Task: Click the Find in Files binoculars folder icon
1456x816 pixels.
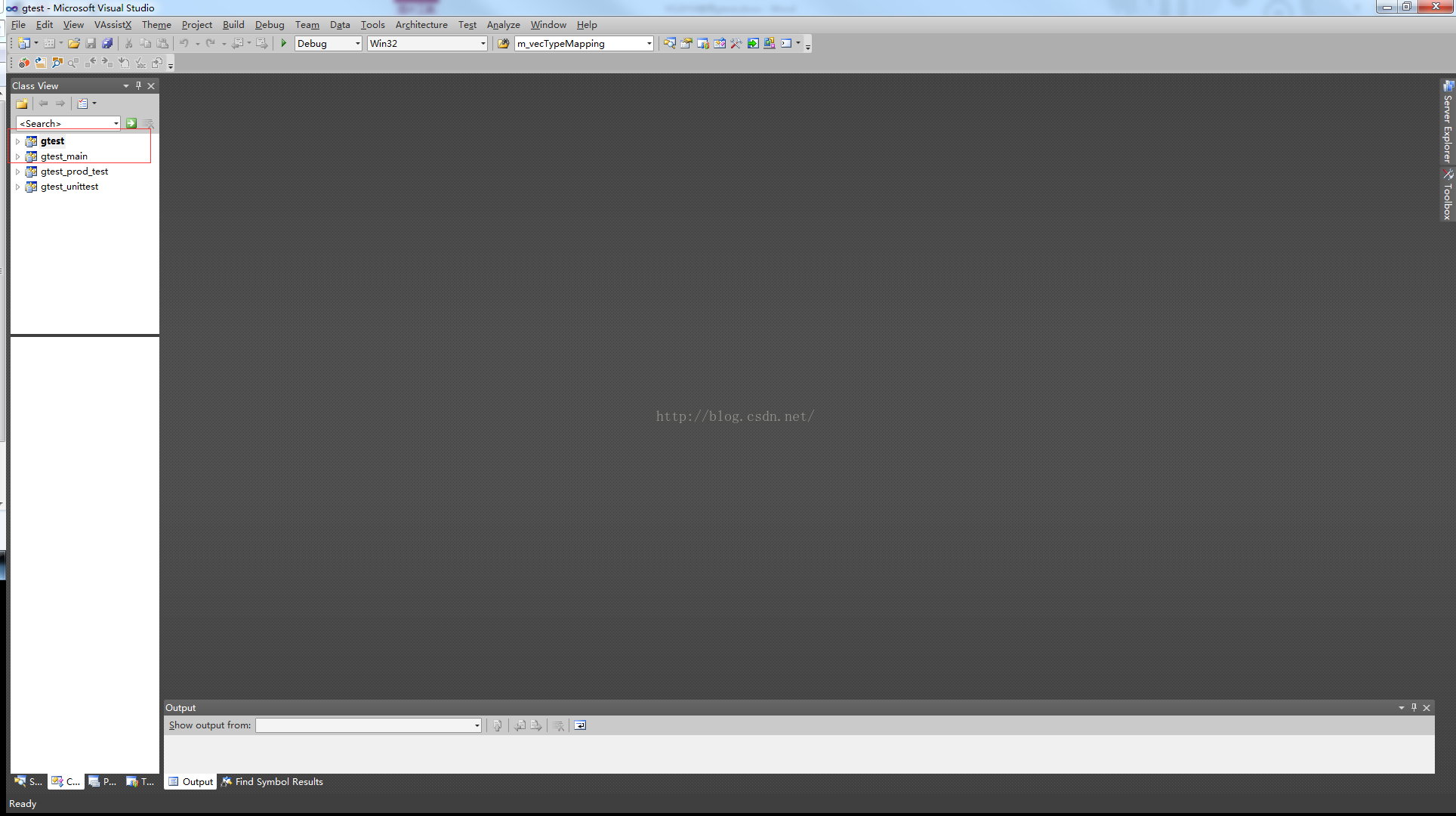Action: click(x=503, y=44)
